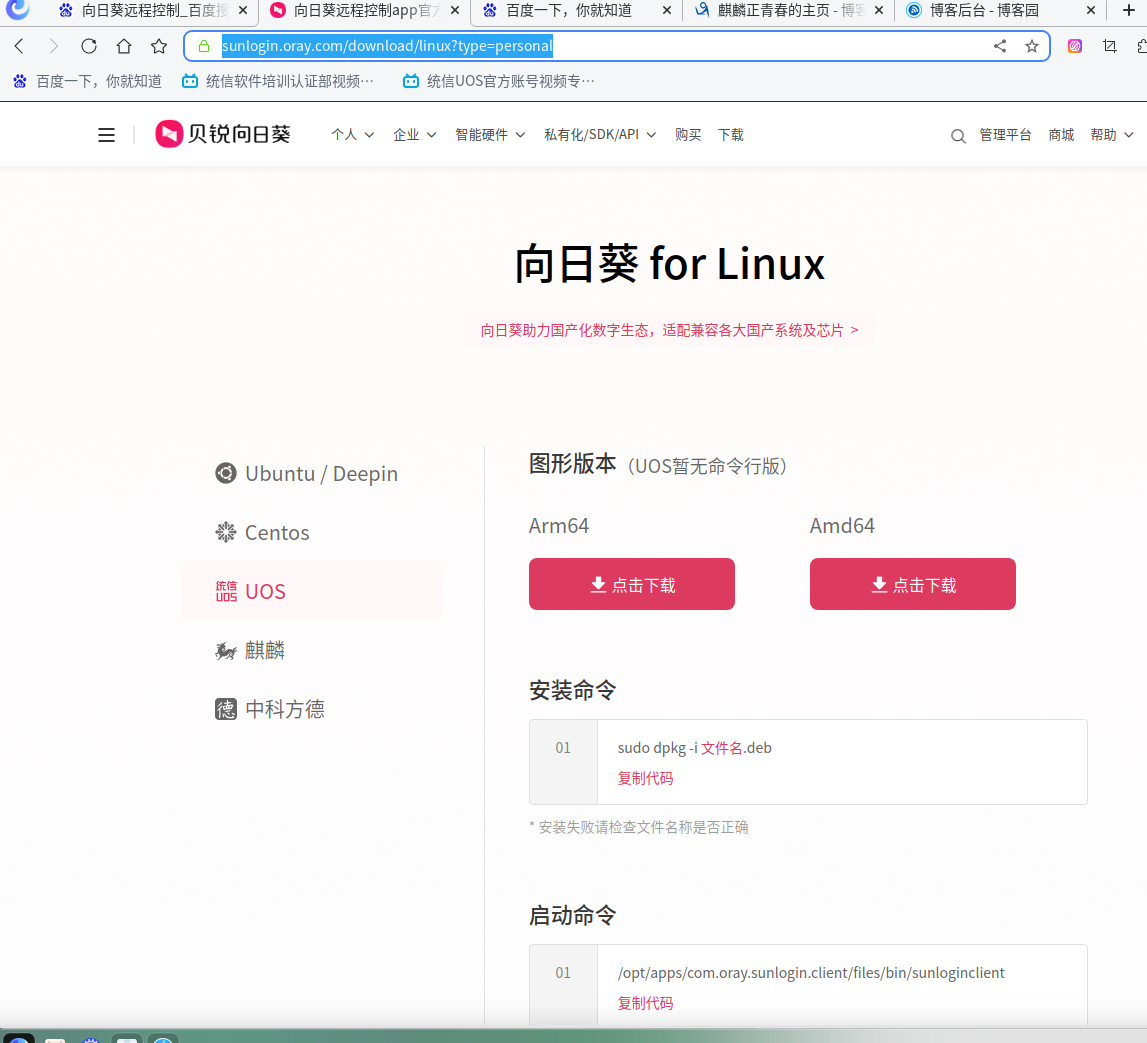
Task: Select UOS in the sidebar
Action: [312, 591]
